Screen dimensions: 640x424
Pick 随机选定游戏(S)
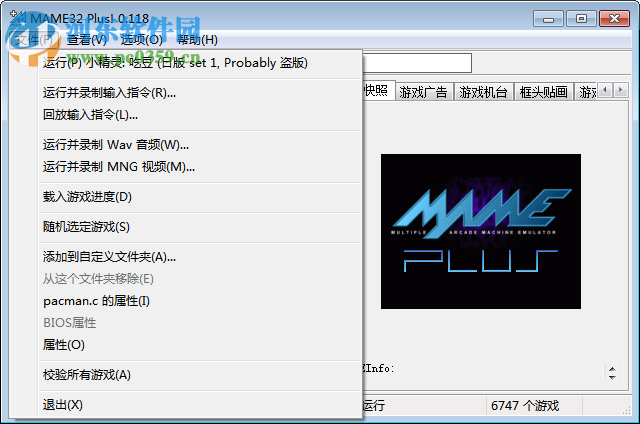[x=200, y=227]
